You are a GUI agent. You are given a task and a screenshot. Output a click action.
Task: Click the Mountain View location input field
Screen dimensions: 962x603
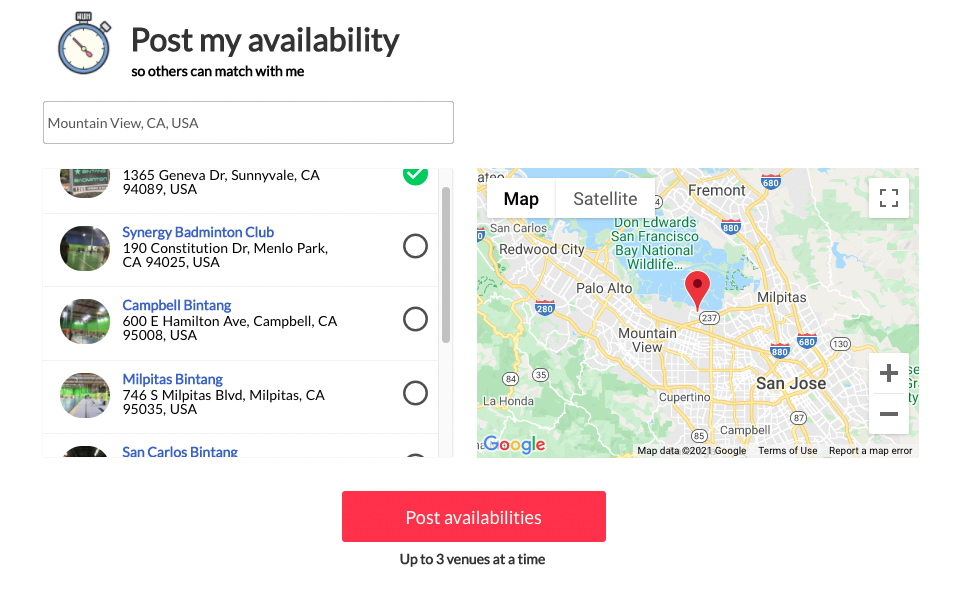(247, 122)
